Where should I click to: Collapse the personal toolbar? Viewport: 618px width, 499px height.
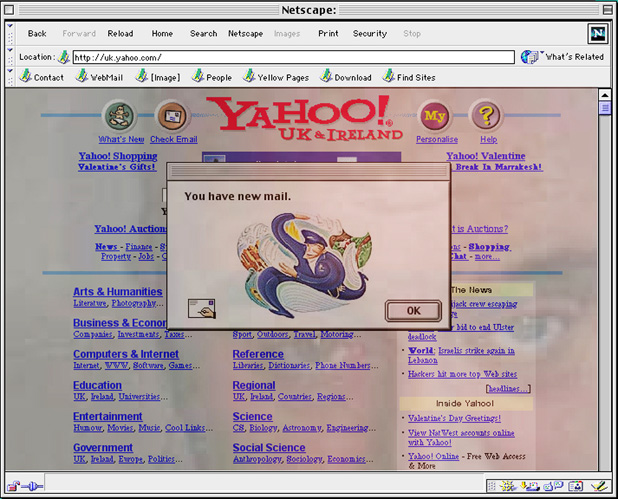(x=10, y=76)
